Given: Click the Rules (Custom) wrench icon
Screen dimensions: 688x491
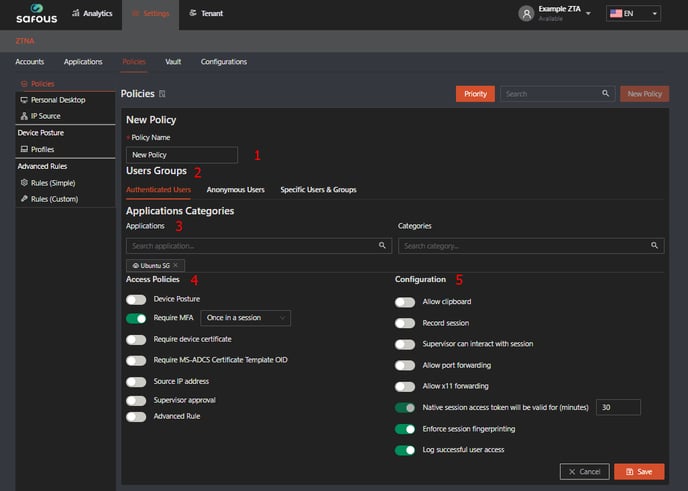Looking at the screenshot, I should point(24,199).
